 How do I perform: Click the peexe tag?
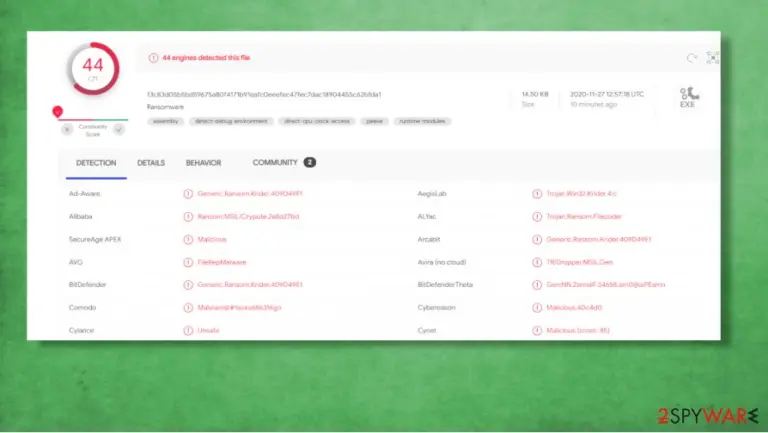[375, 121]
